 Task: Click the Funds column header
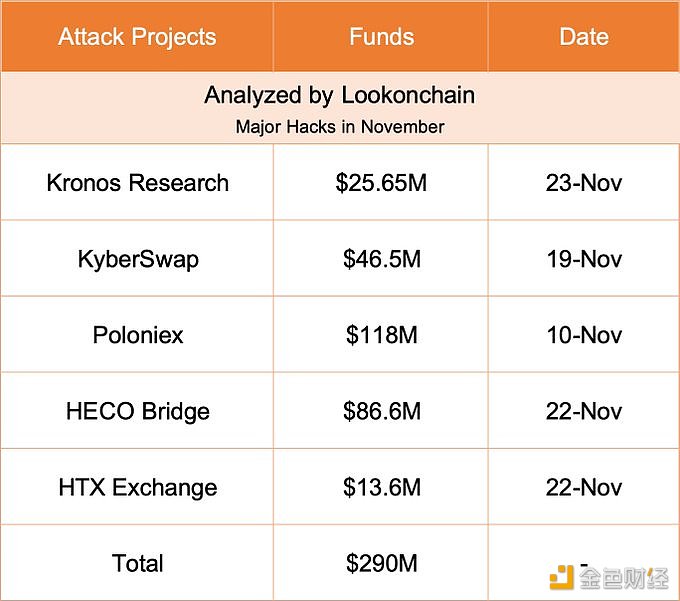point(381,36)
